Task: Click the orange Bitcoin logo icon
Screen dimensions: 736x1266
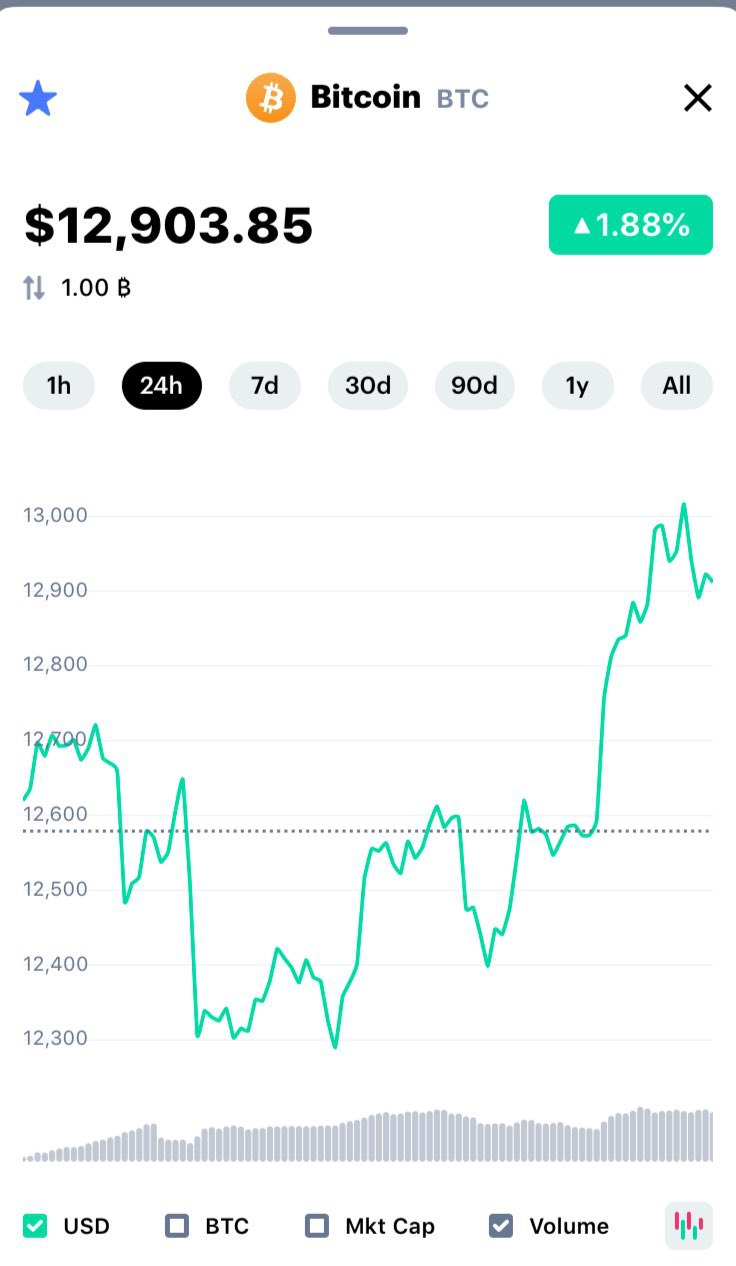Action: (x=270, y=98)
